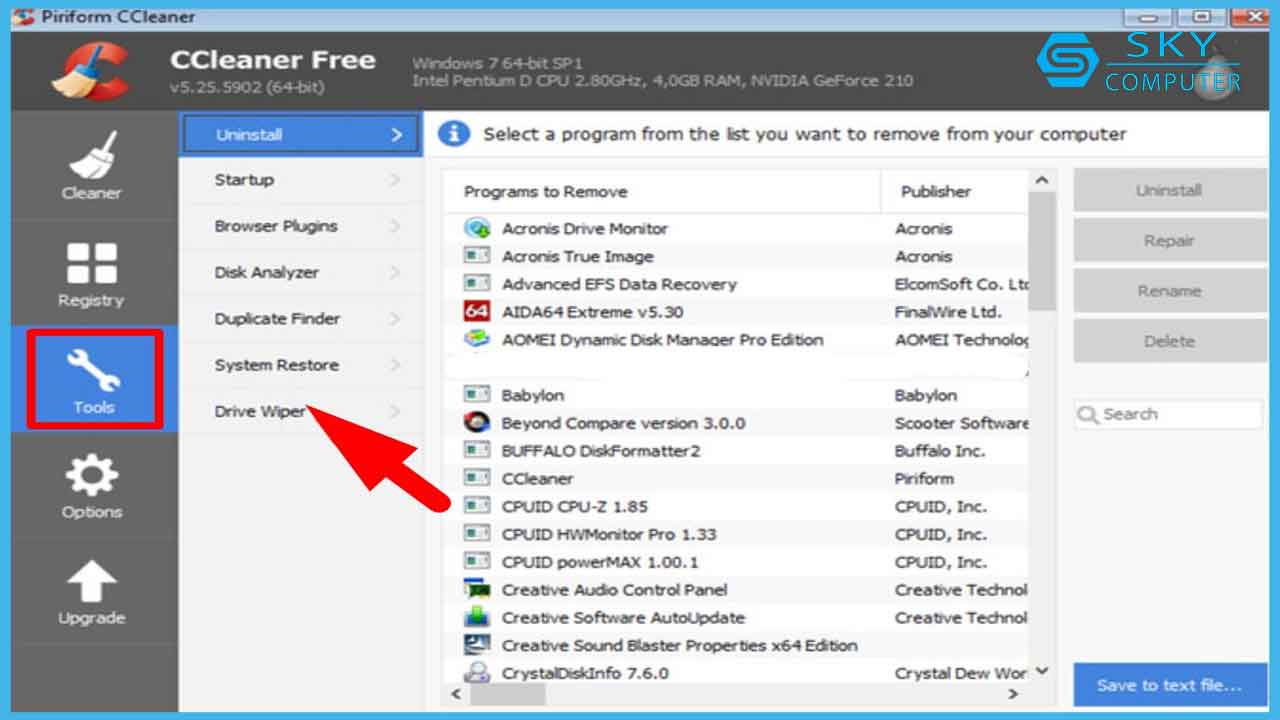Click the vertical scrollbar down arrow

coord(1041,671)
